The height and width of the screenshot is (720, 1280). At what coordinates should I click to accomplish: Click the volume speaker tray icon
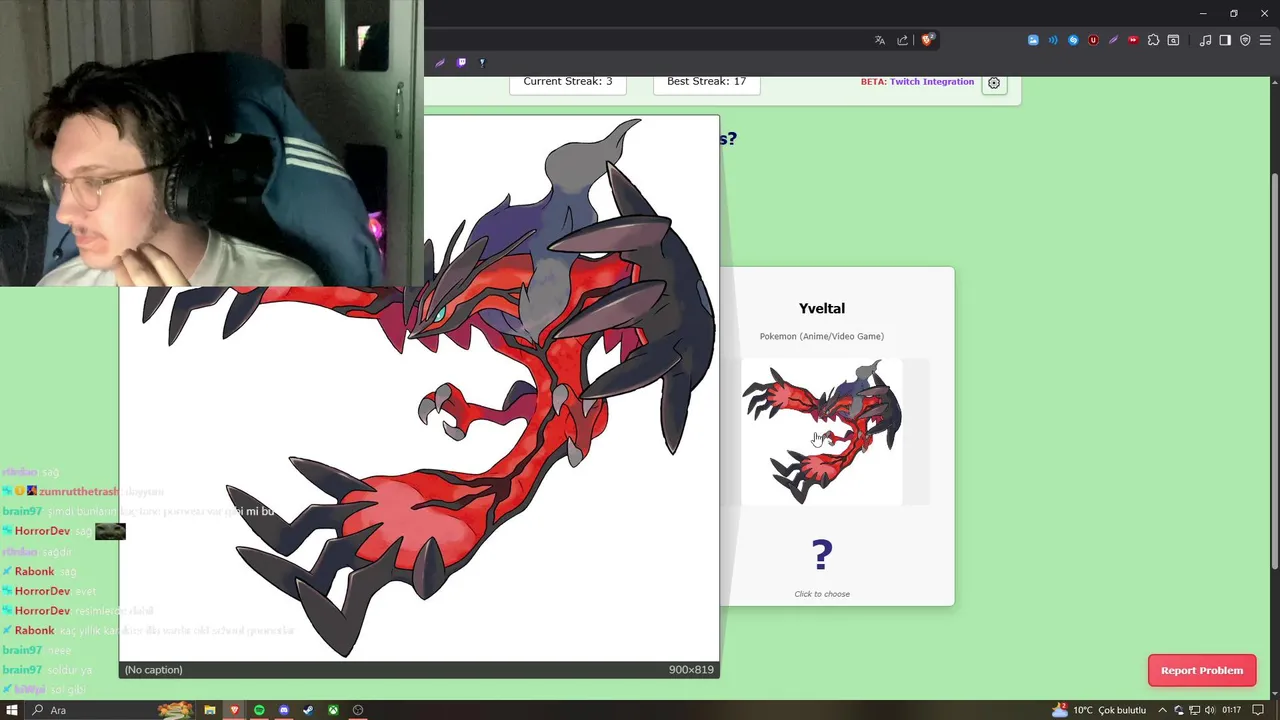[x=1210, y=710]
